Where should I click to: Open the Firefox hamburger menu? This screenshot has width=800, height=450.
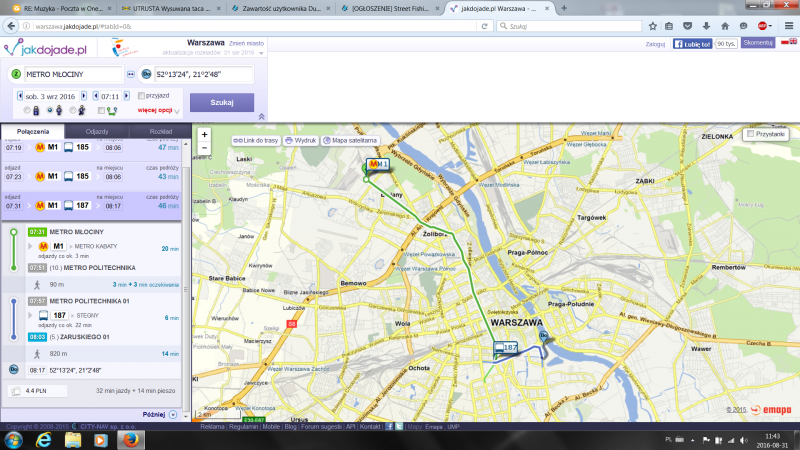(x=790, y=26)
